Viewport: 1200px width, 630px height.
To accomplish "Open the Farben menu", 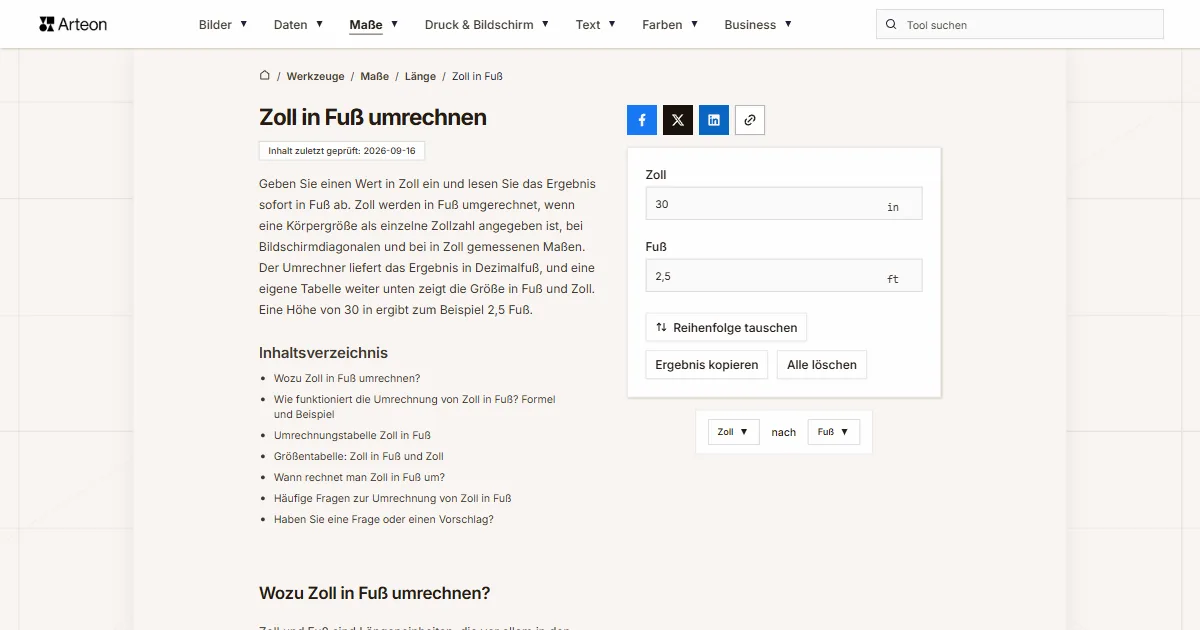I will 670,24.
